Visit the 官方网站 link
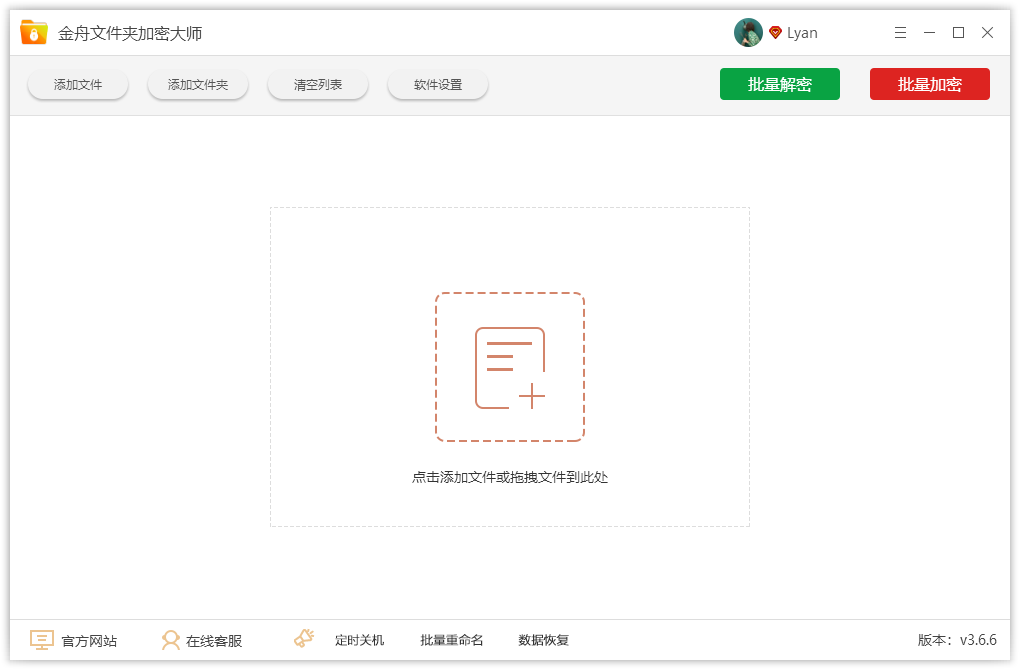Screen dimensions: 1020x670 pyautogui.click(x=87, y=640)
